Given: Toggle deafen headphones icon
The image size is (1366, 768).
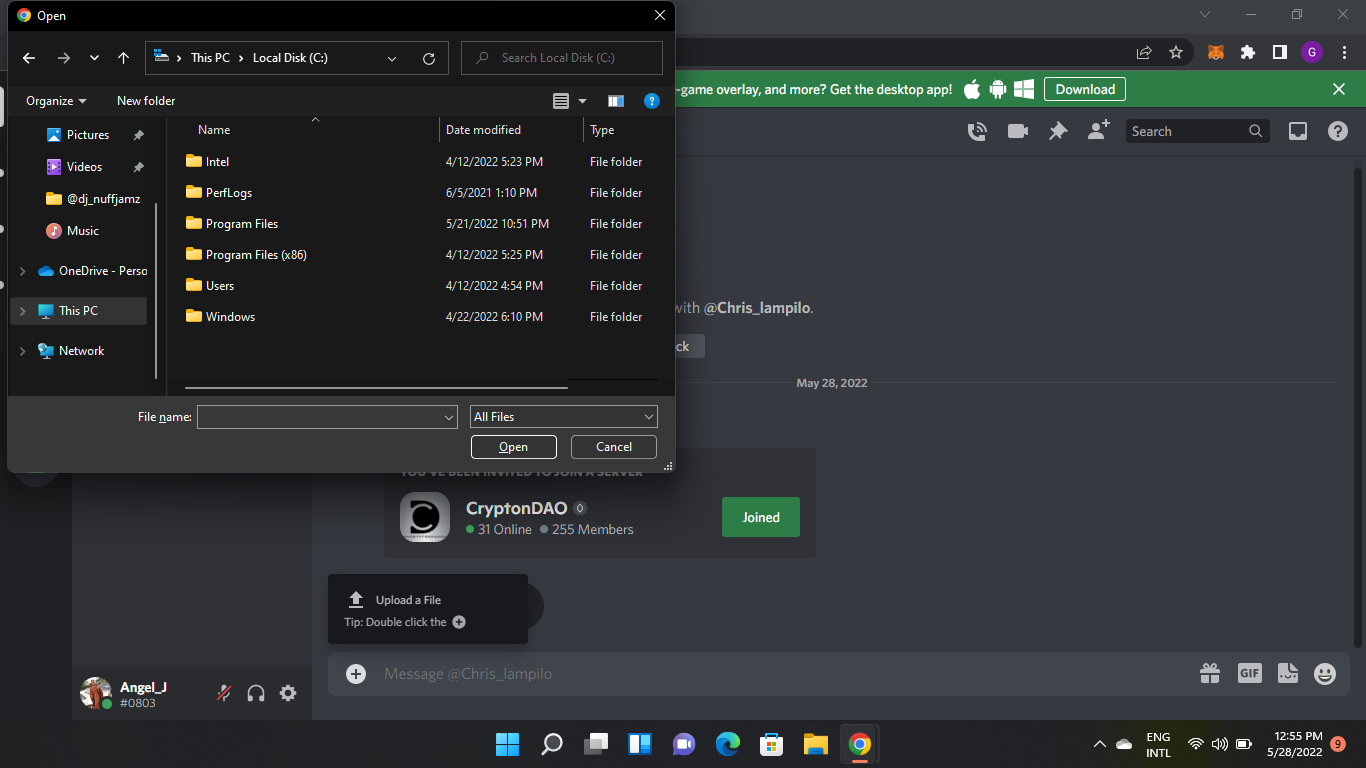Looking at the screenshot, I should 256,693.
